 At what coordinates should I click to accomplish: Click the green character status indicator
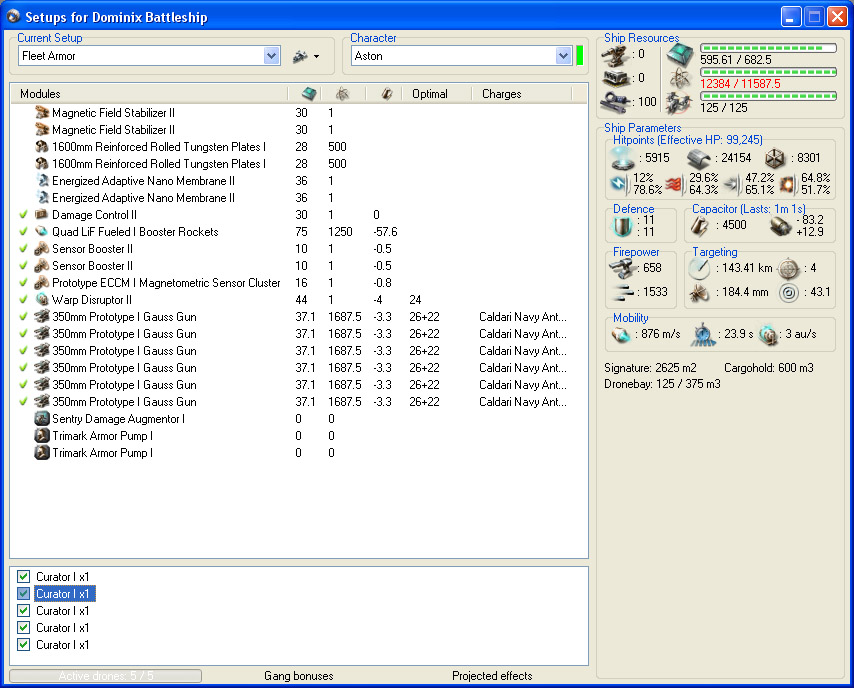click(580, 56)
